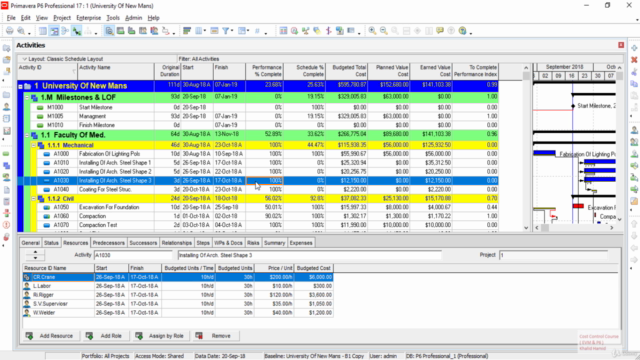Click the Resources person icon in left sidebar
The image size is (640, 360).
(x=7, y=107)
